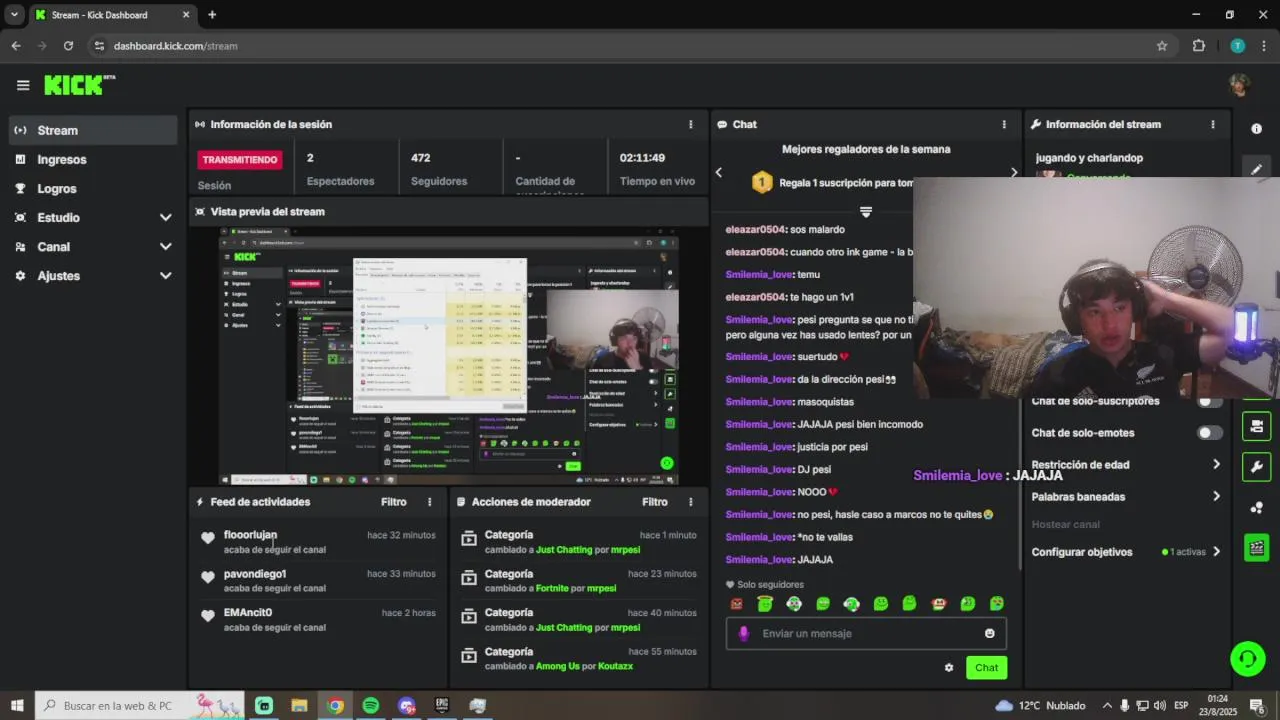Open Filtro in Feed de actividades
This screenshot has width=1280, height=720.
[394, 502]
